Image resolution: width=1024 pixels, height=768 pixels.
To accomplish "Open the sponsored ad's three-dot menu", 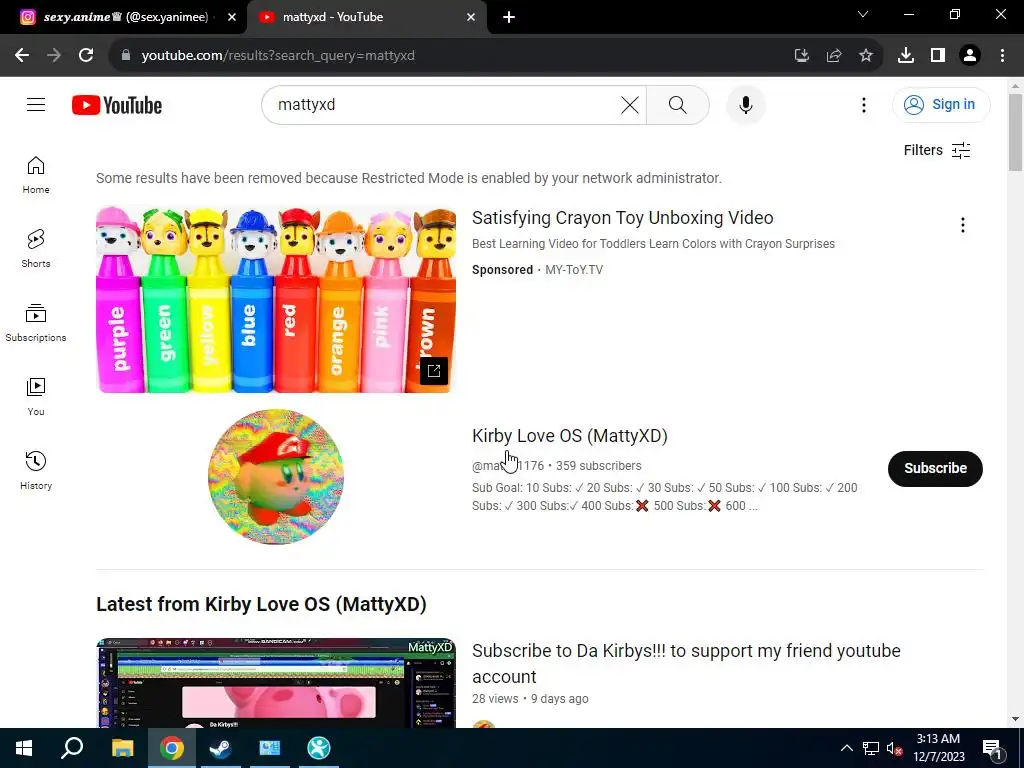I will pos(963,225).
